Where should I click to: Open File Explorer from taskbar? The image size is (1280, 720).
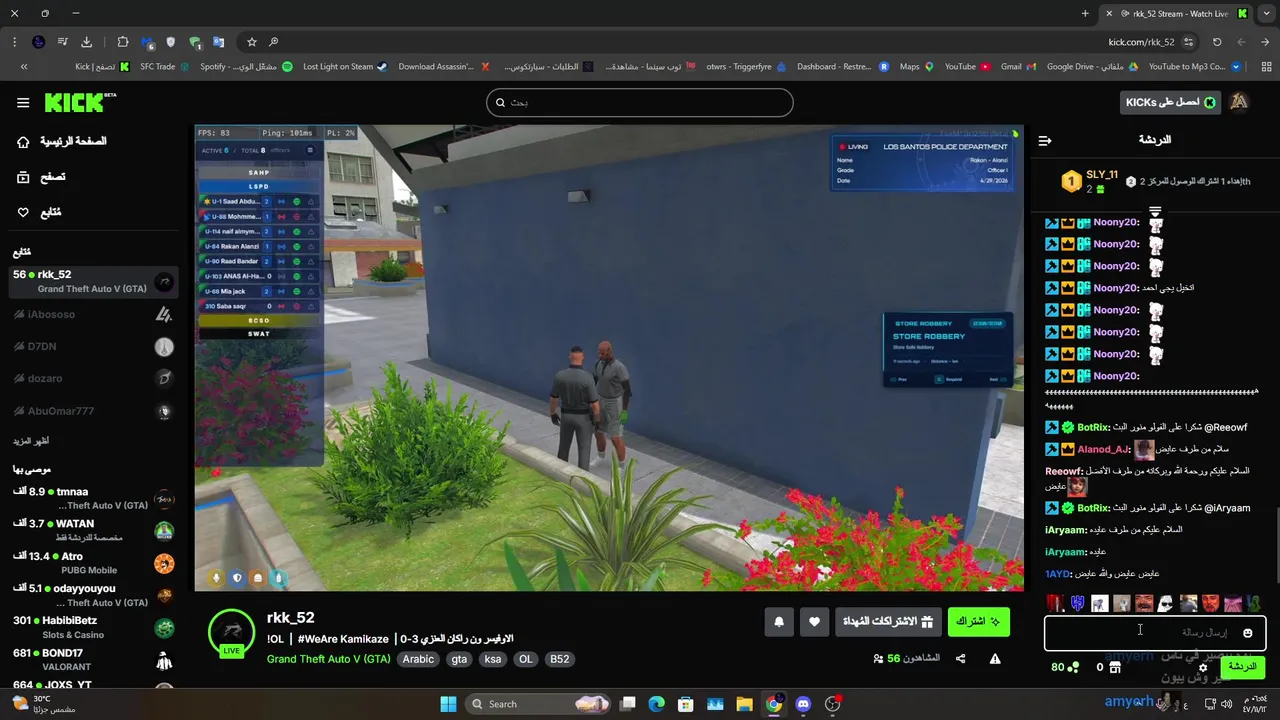[744, 704]
